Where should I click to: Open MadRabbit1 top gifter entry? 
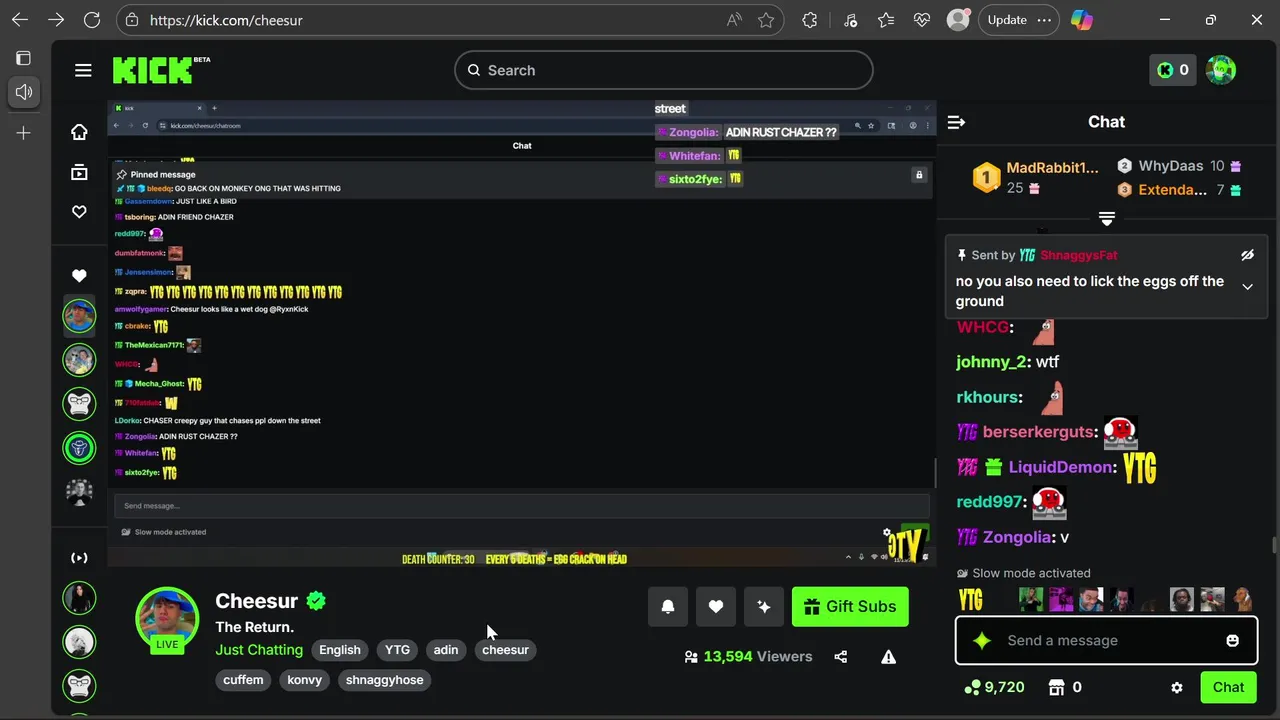pyautogui.click(x=1036, y=177)
